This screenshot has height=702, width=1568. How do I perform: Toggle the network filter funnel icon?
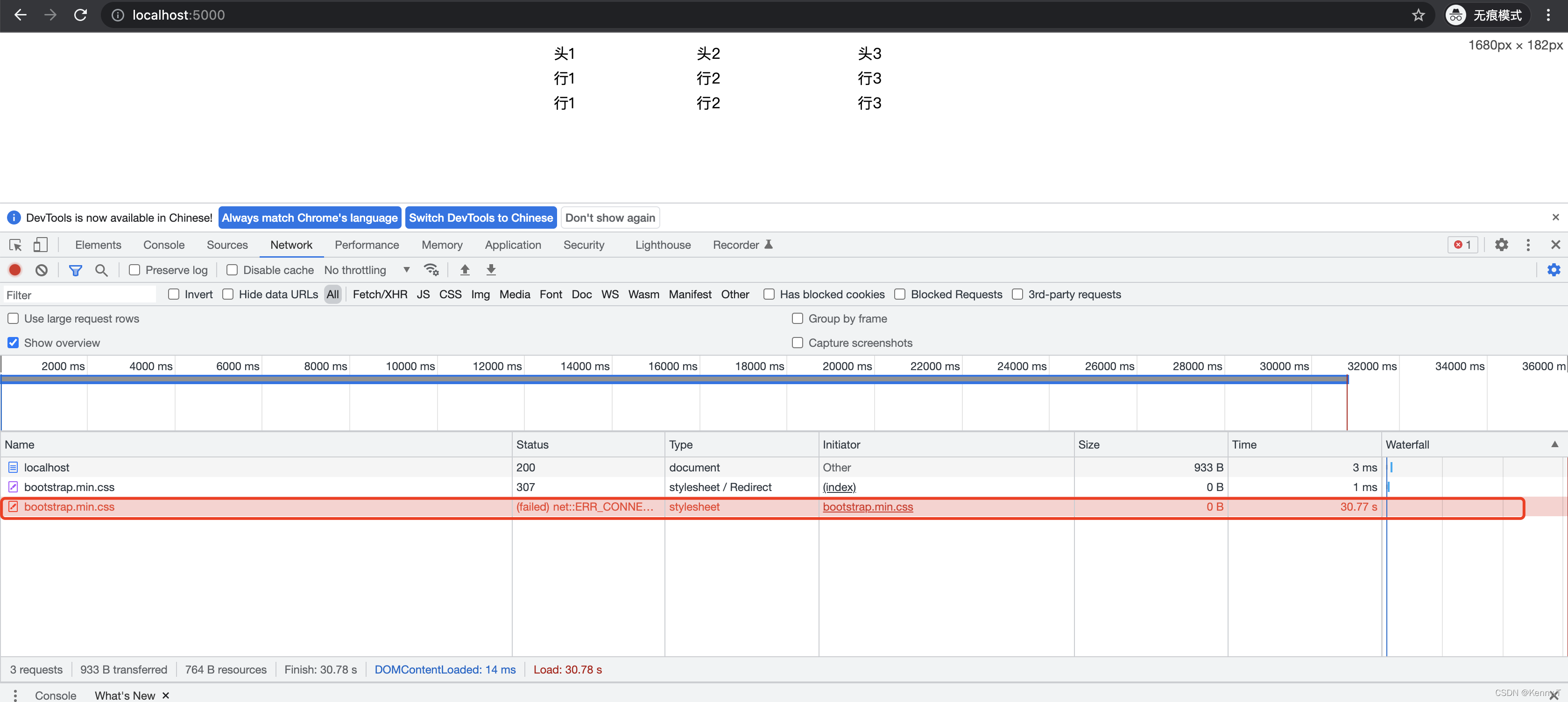click(x=76, y=269)
